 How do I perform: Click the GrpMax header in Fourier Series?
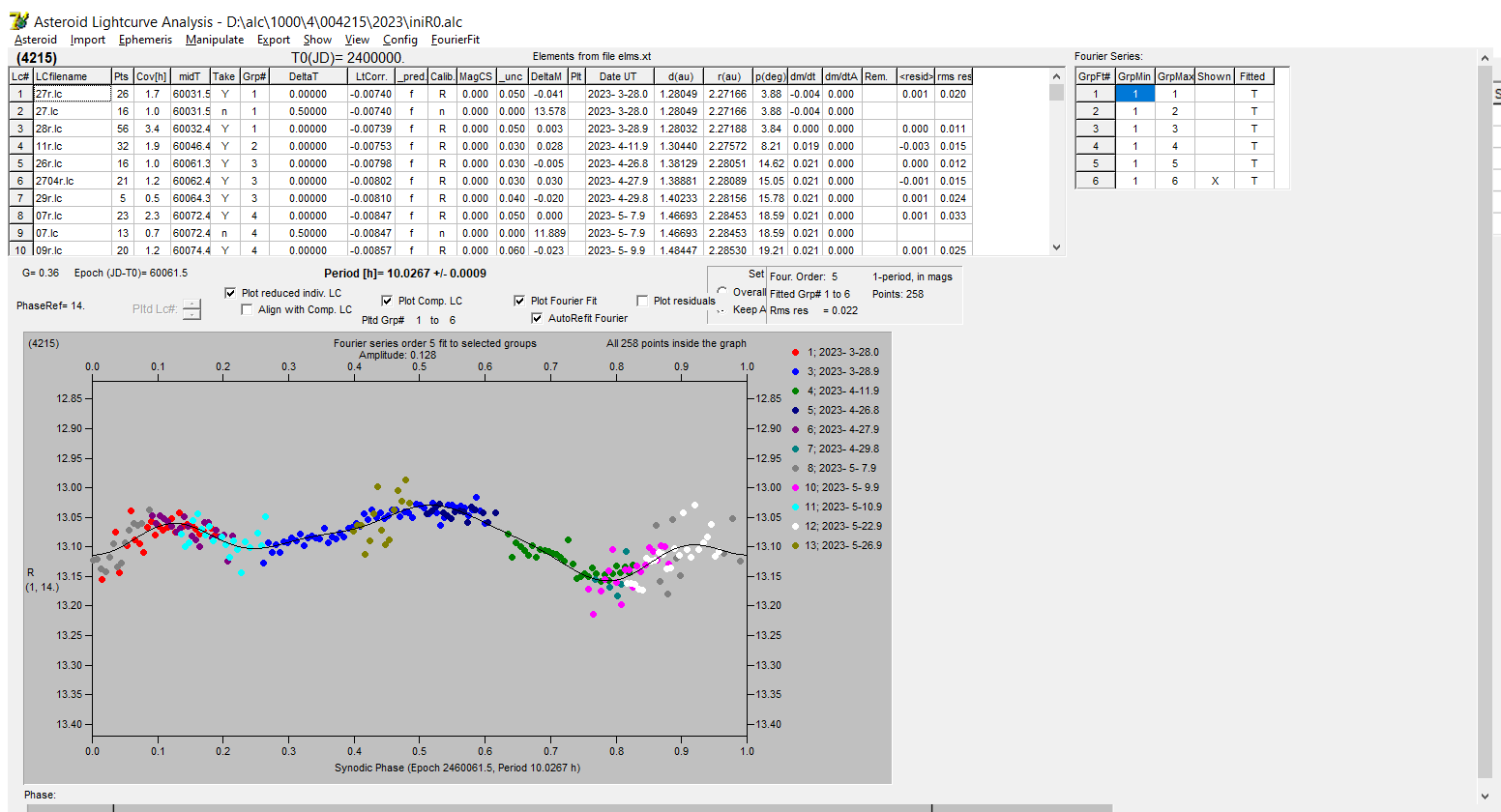[1175, 76]
